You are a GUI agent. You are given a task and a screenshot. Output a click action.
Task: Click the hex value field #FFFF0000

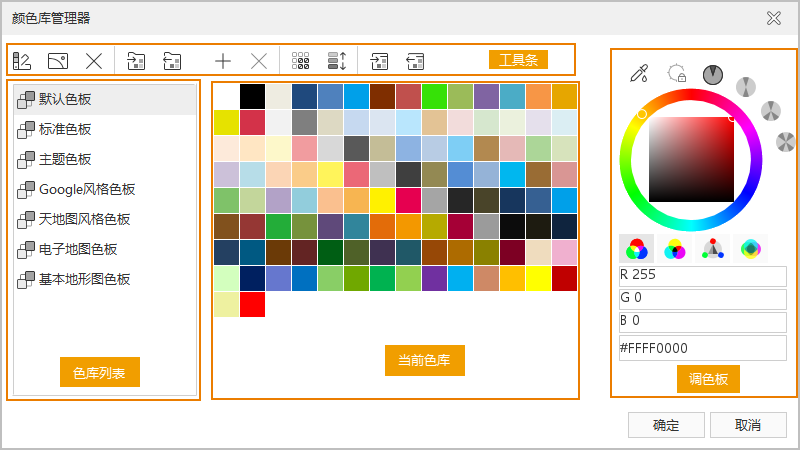(702, 348)
